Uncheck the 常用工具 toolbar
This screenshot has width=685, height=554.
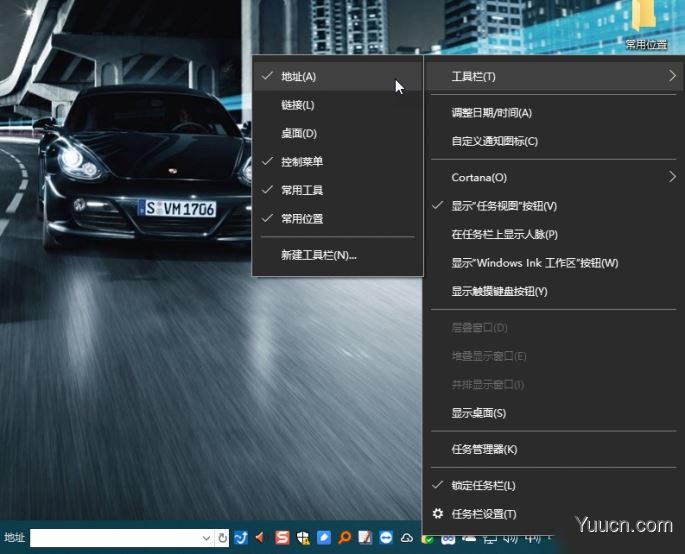coord(338,190)
